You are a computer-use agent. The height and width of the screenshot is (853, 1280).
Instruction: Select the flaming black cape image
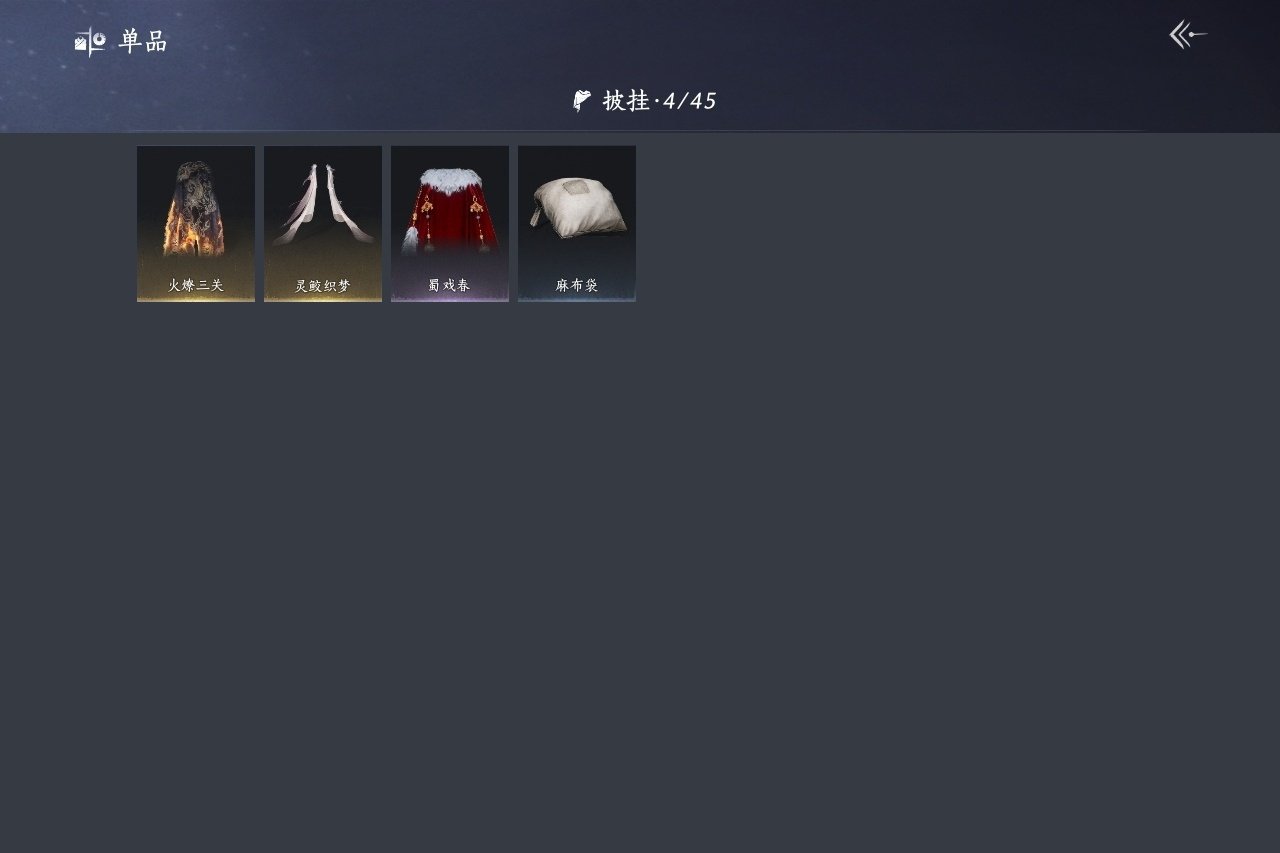(x=196, y=209)
